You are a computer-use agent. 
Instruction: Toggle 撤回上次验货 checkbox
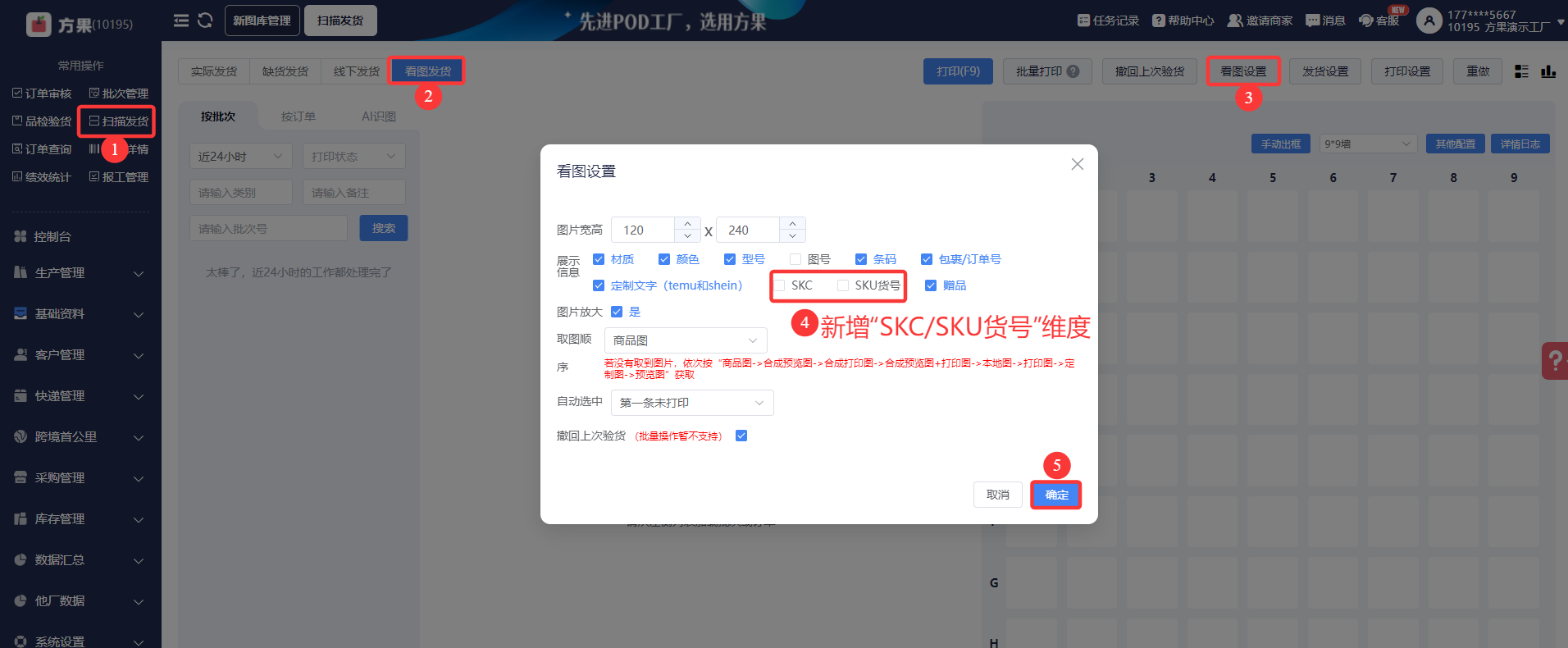click(x=741, y=436)
